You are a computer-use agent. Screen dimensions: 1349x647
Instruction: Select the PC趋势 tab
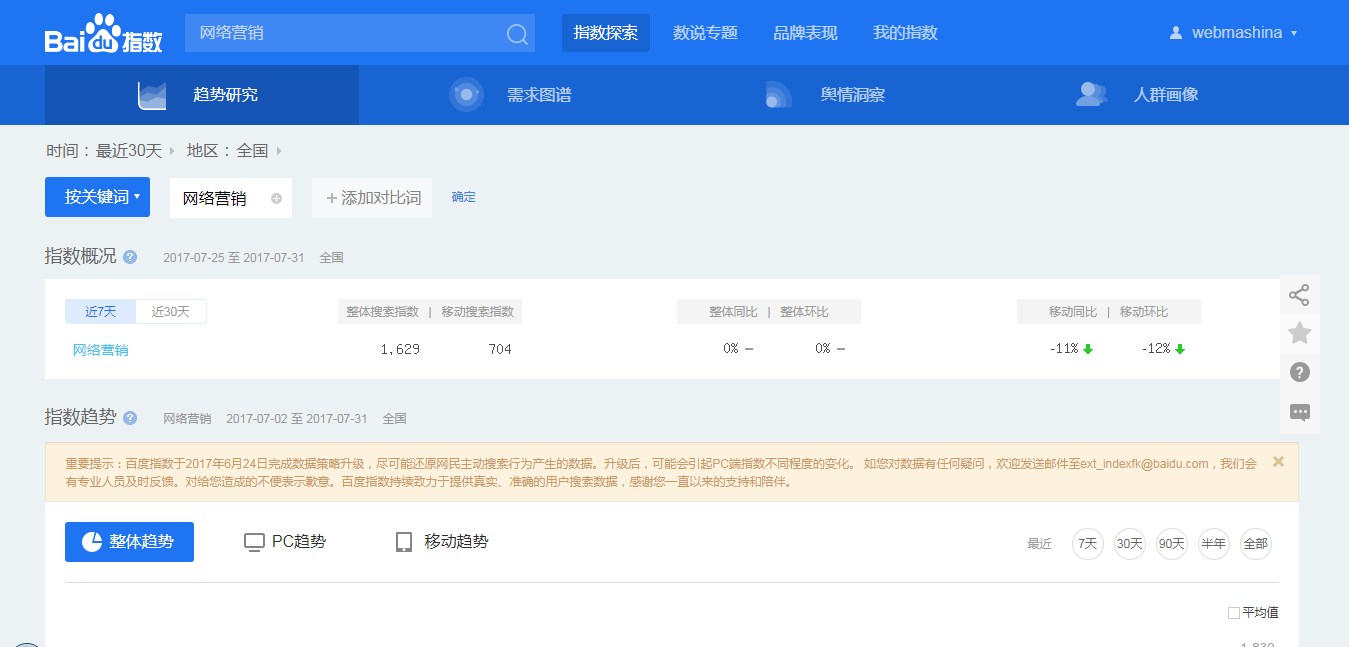pyautogui.click(x=285, y=542)
